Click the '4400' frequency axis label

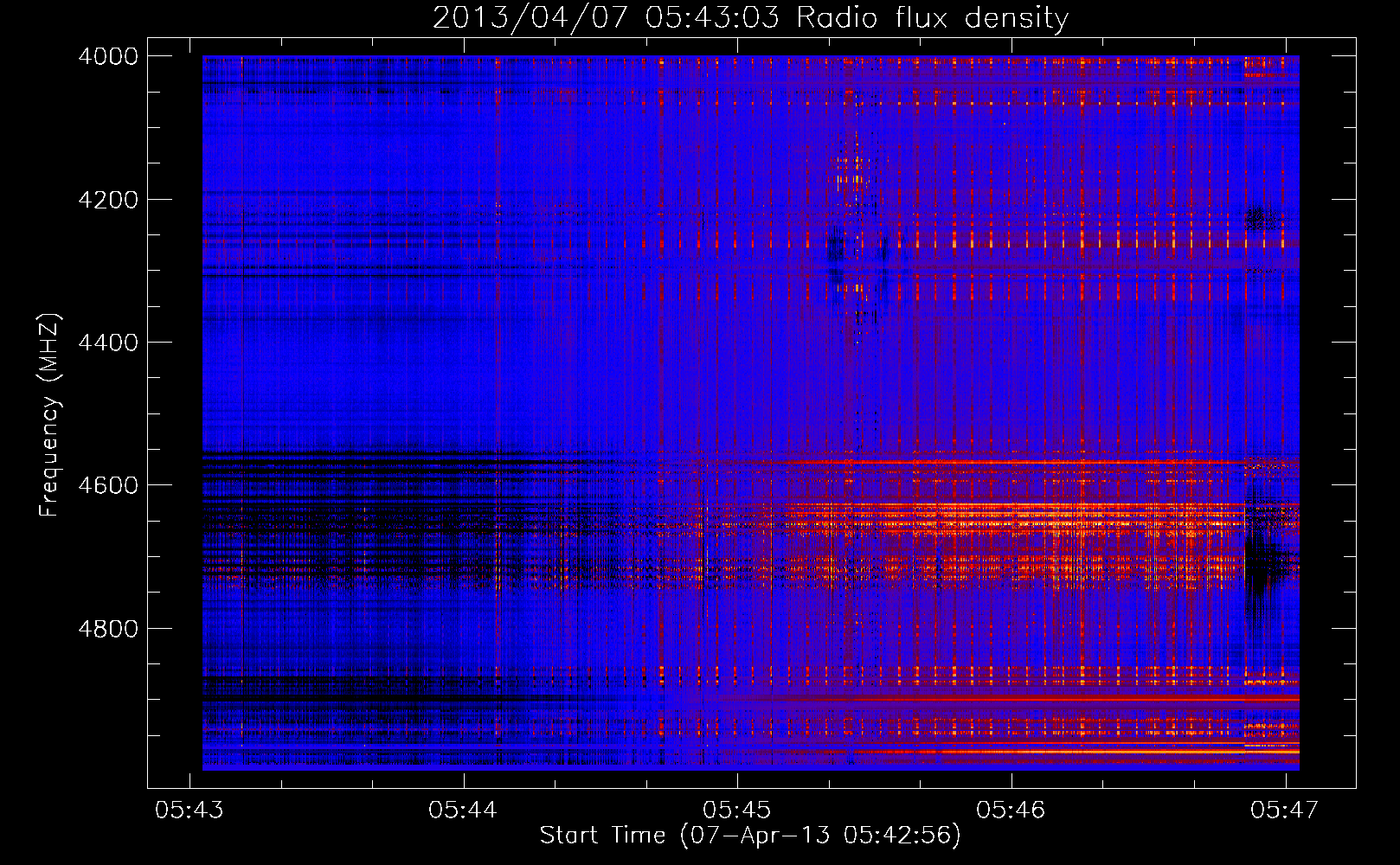tap(108, 343)
